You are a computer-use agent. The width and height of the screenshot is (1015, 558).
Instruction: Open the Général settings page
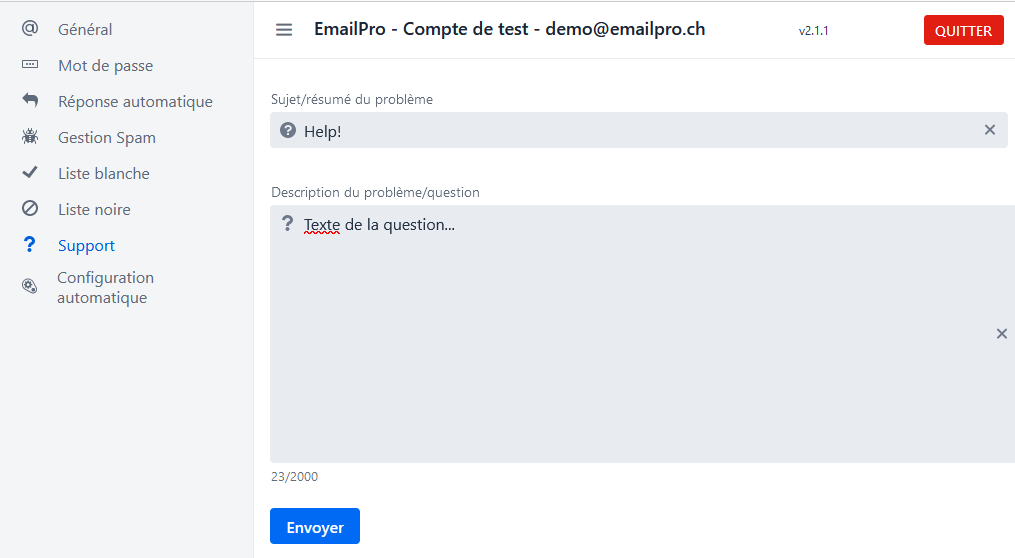(85, 29)
